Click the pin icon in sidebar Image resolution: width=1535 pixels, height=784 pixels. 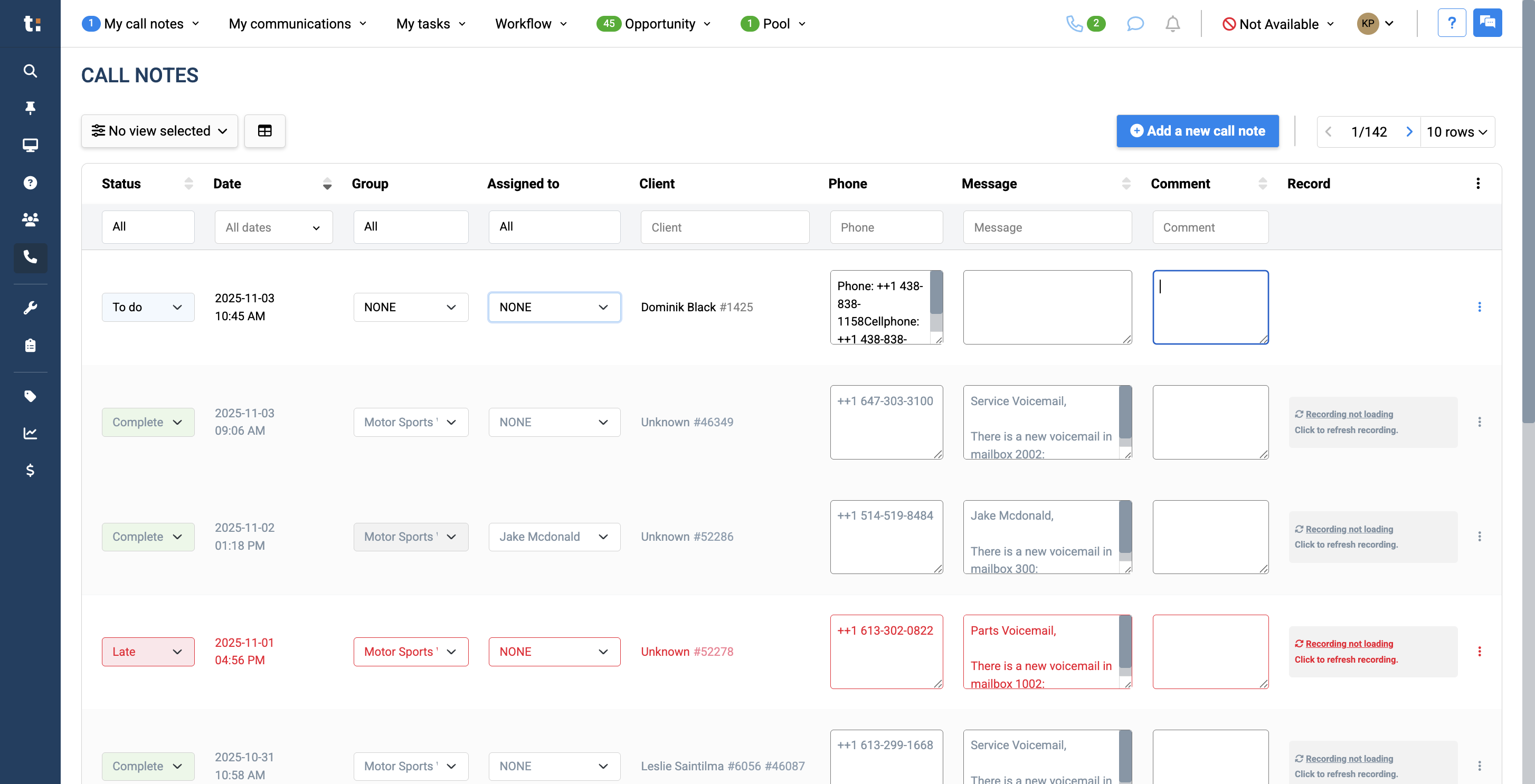(30, 108)
